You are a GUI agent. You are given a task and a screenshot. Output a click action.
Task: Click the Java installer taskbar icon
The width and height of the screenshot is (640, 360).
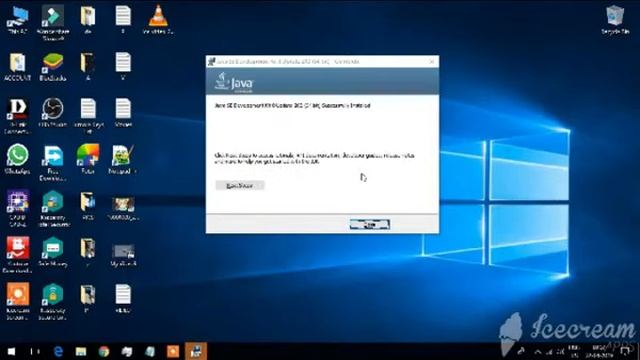[196, 351]
